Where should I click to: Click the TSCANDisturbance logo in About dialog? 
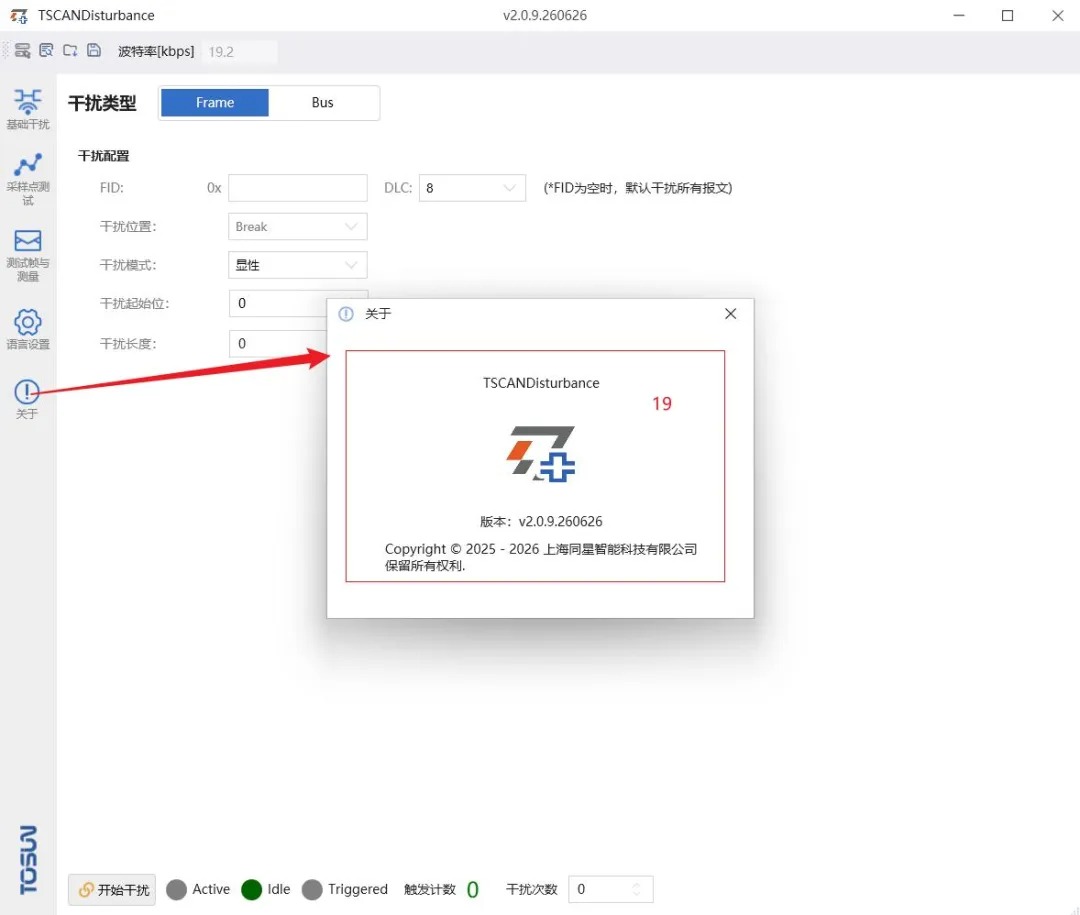[541, 453]
